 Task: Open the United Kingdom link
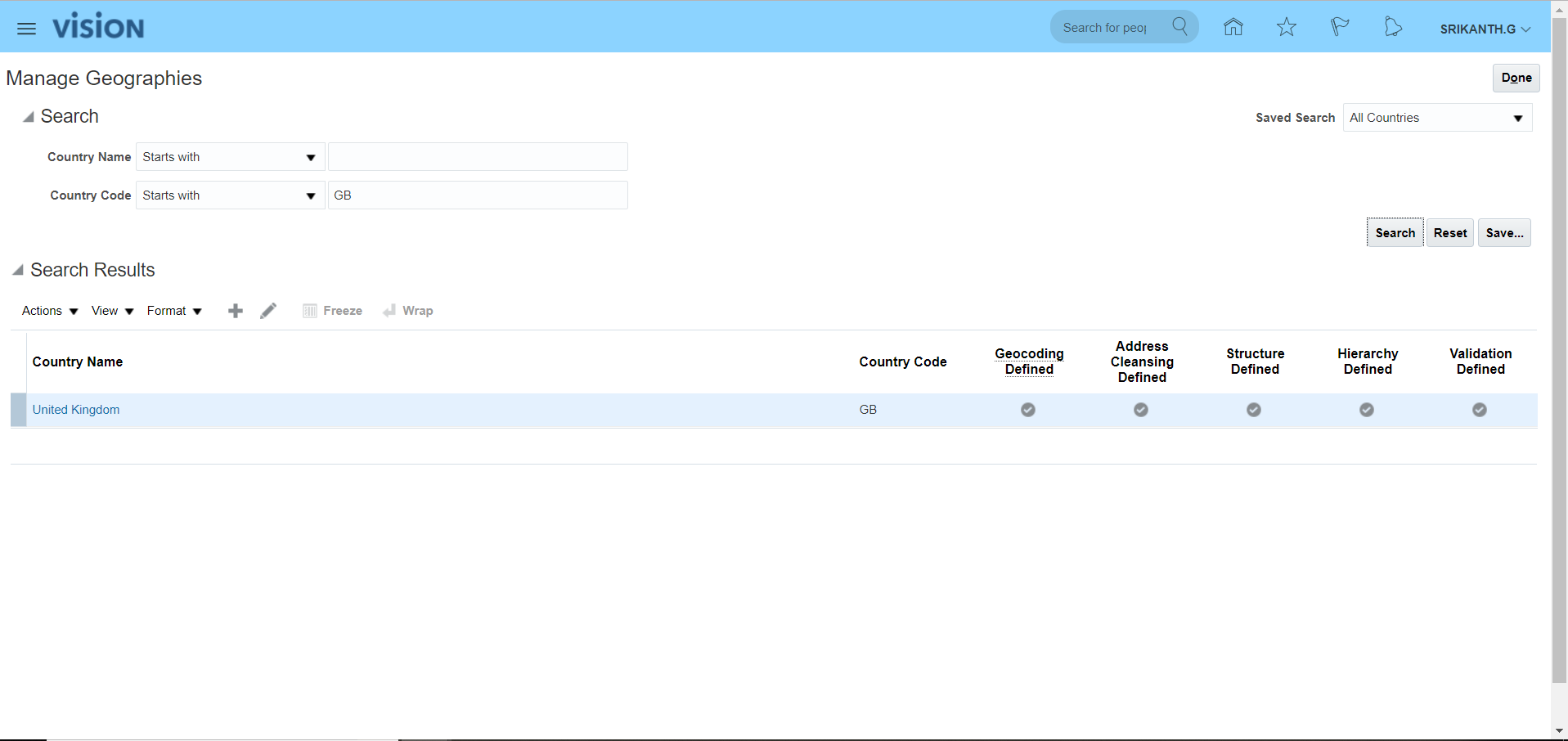coord(76,410)
